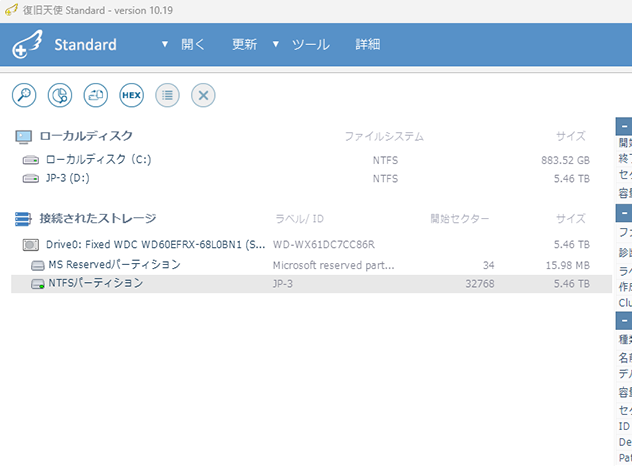Click サイズ header in local disk section

571,136
